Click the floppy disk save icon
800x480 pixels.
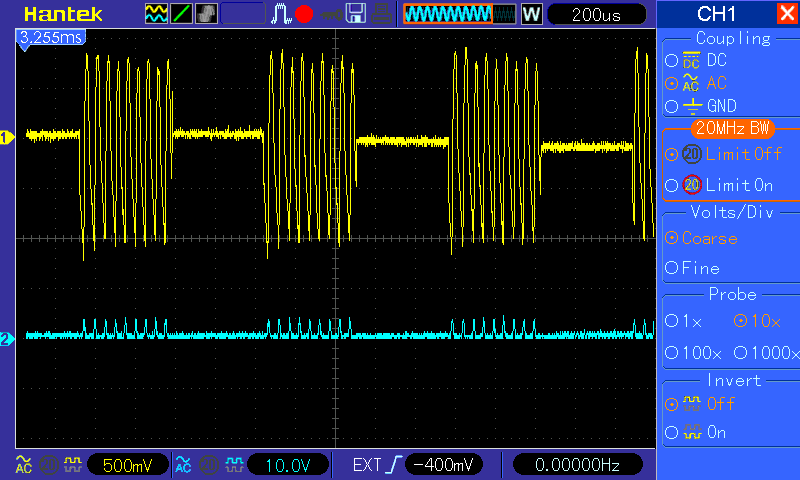point(356,14)
